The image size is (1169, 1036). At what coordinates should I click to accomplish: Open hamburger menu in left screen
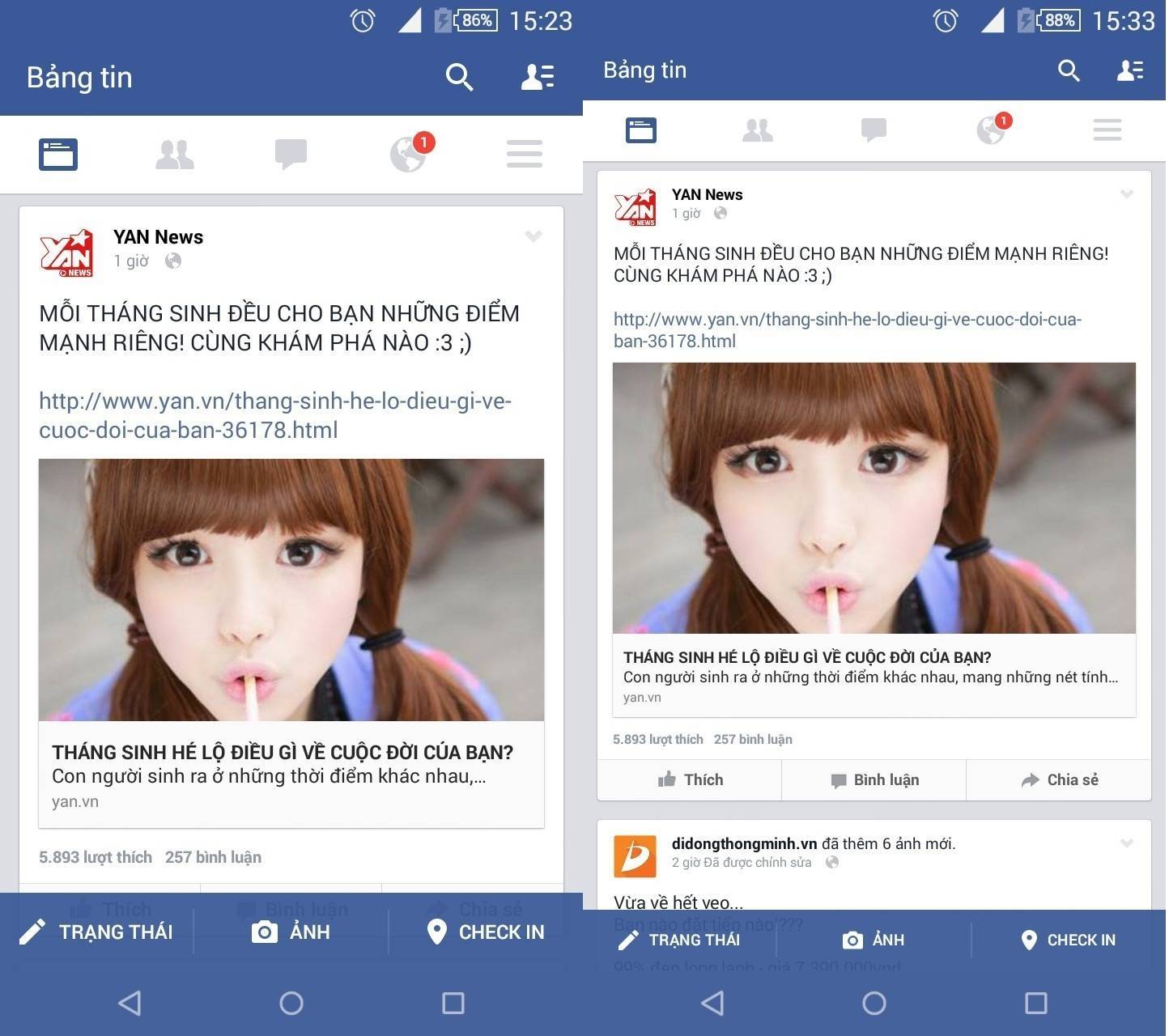(525, 154)
